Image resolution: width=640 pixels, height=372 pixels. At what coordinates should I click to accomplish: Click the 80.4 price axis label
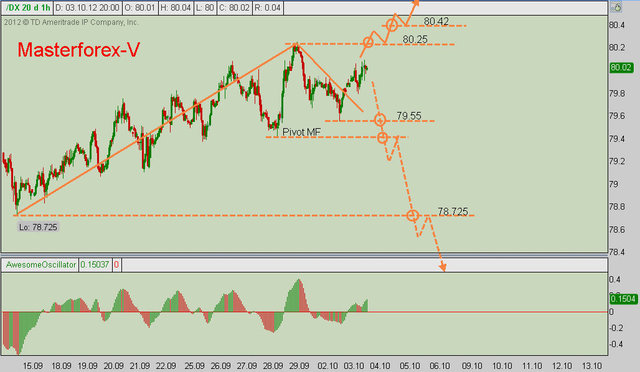(x=616, y=25)
